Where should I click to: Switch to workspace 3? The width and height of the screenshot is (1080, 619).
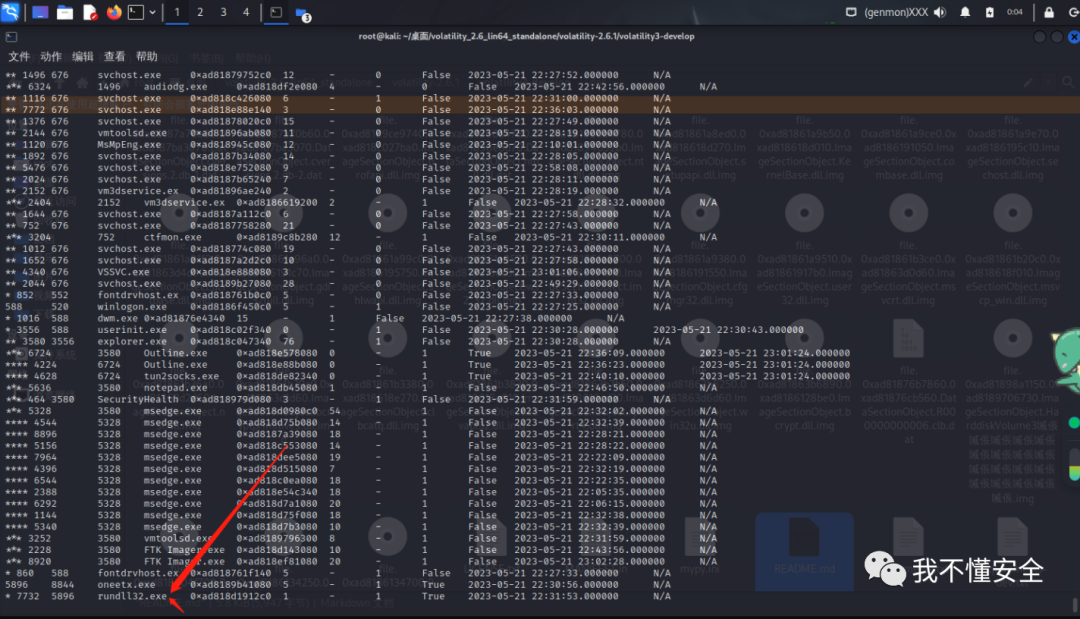click(x=223, y=12)
